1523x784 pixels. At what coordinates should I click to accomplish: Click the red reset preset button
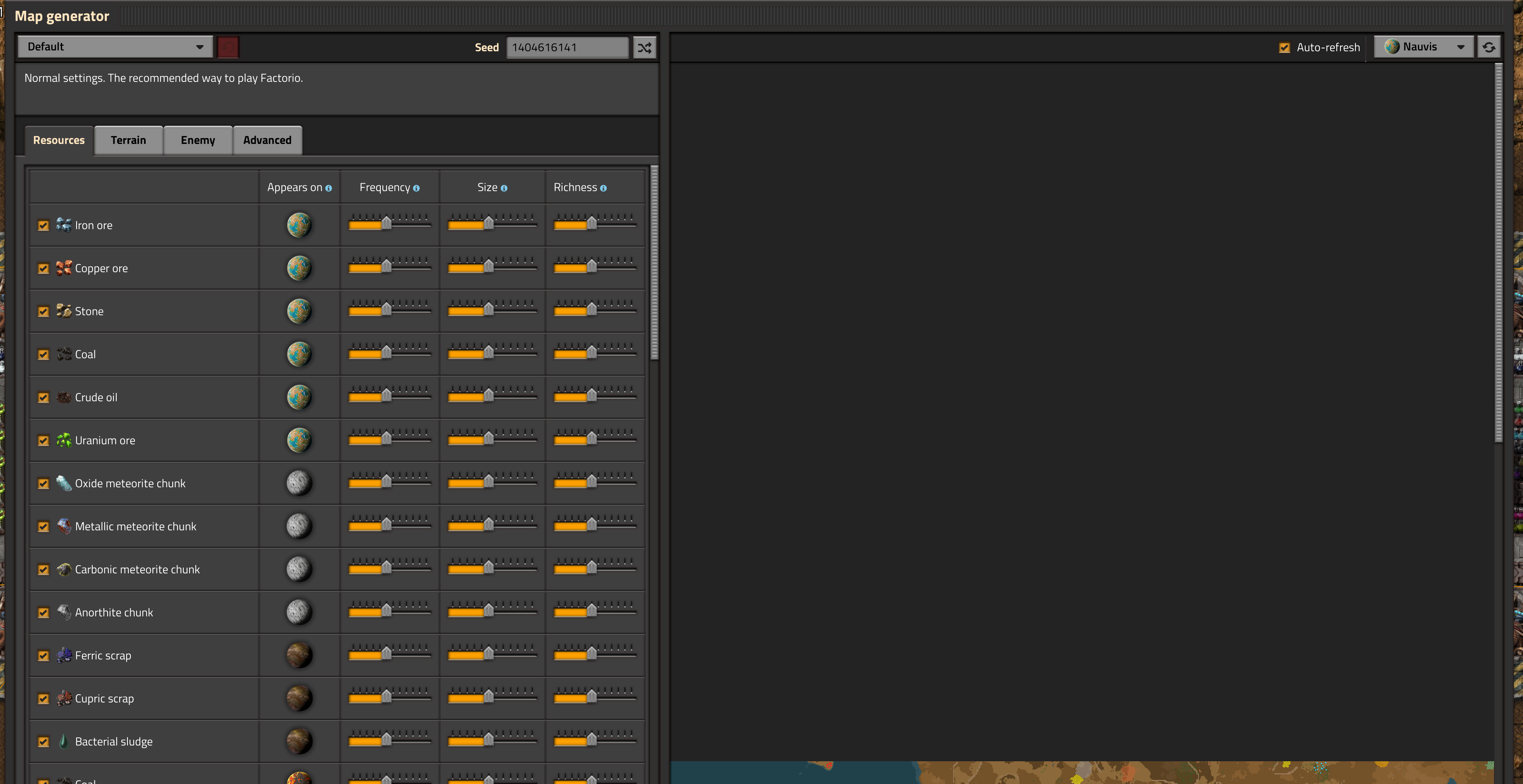pyautogui.click(x=228, y=47)
